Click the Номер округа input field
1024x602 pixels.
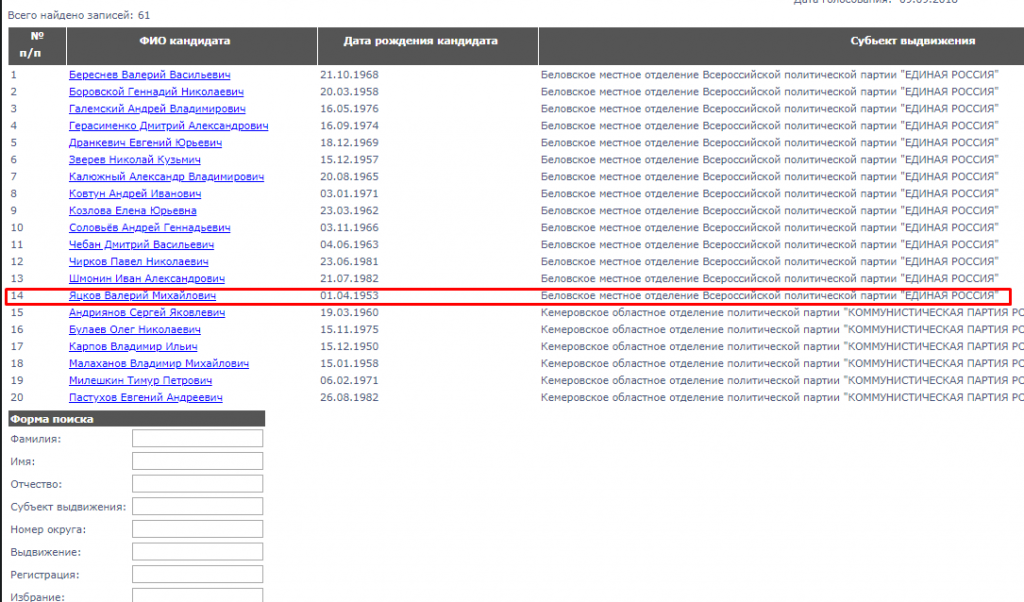197,529
